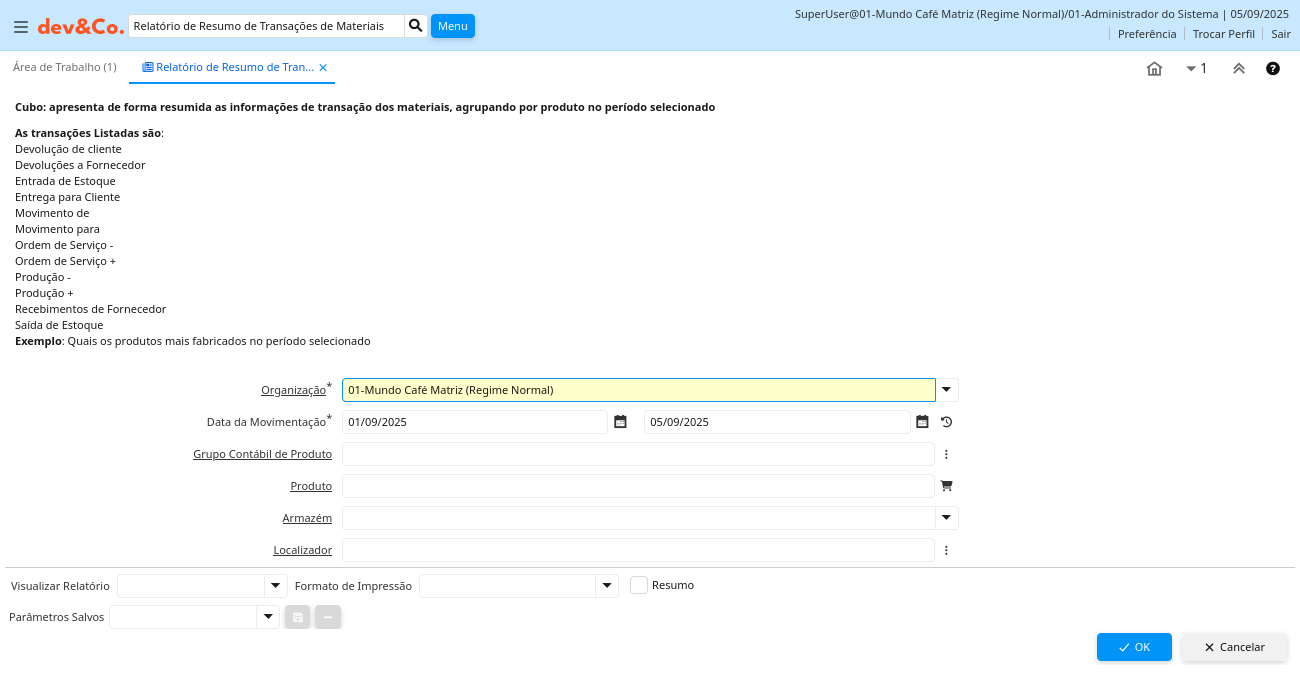
Task: Switch to Área de Trabalho tab
Action: click(x=64, y=67)
